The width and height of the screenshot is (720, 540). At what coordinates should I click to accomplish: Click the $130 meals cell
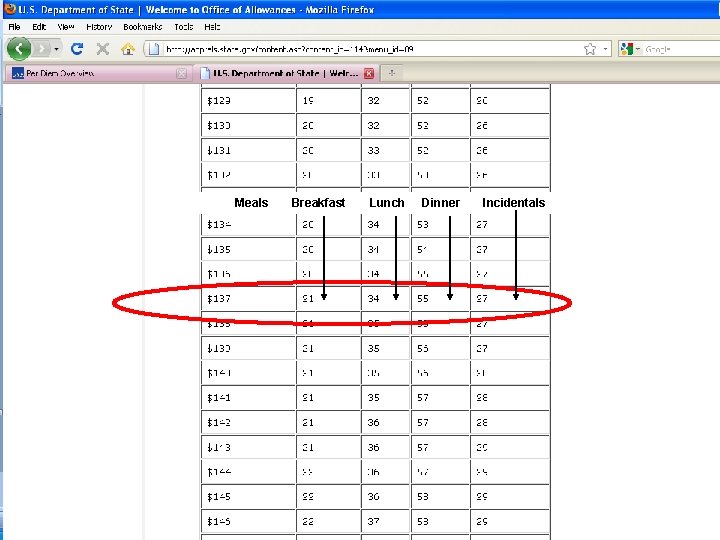point(248,125)
